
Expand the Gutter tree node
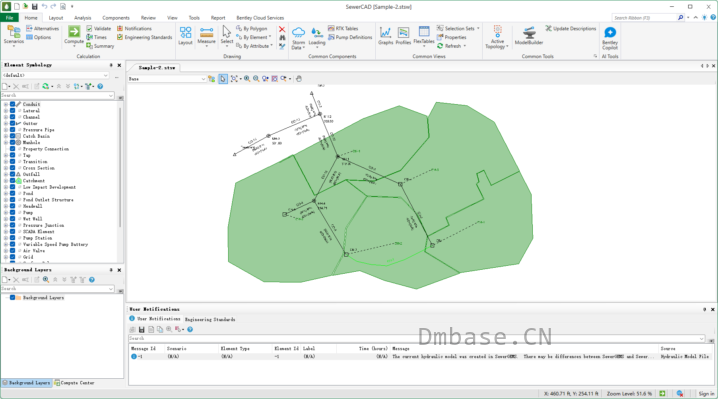(6, 123)
